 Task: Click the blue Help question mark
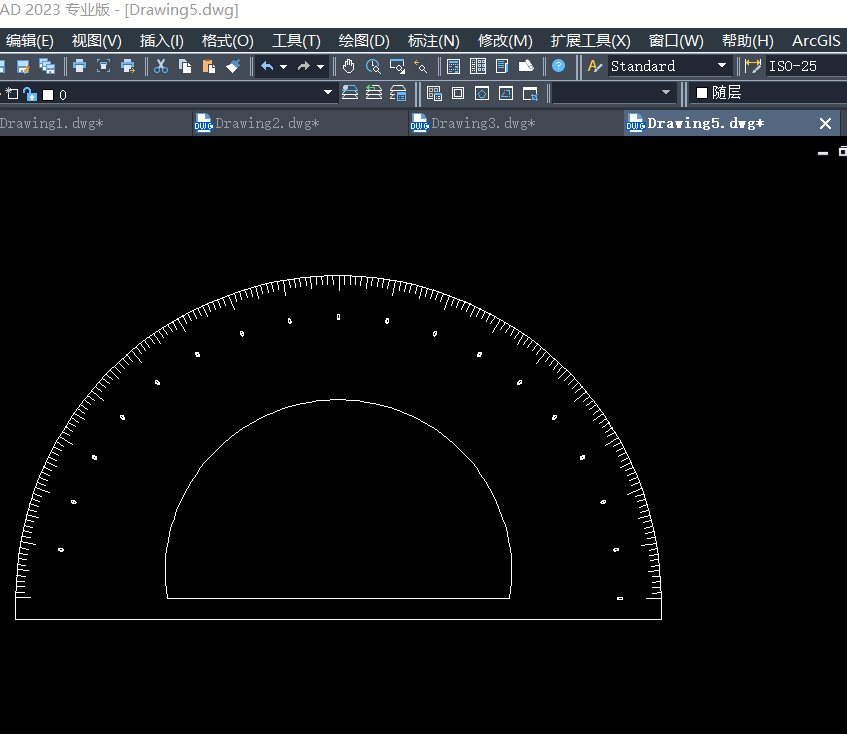point(559,66)
